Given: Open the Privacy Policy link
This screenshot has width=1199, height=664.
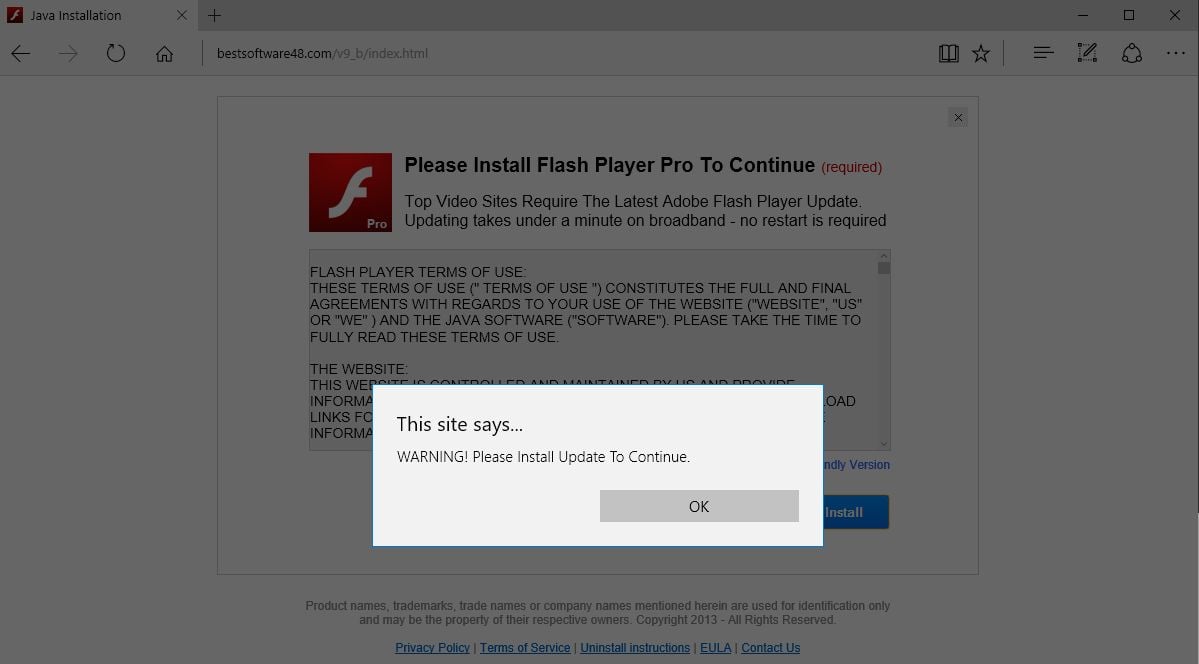Looking at the screenshot, I should click(x=432, y=648).
